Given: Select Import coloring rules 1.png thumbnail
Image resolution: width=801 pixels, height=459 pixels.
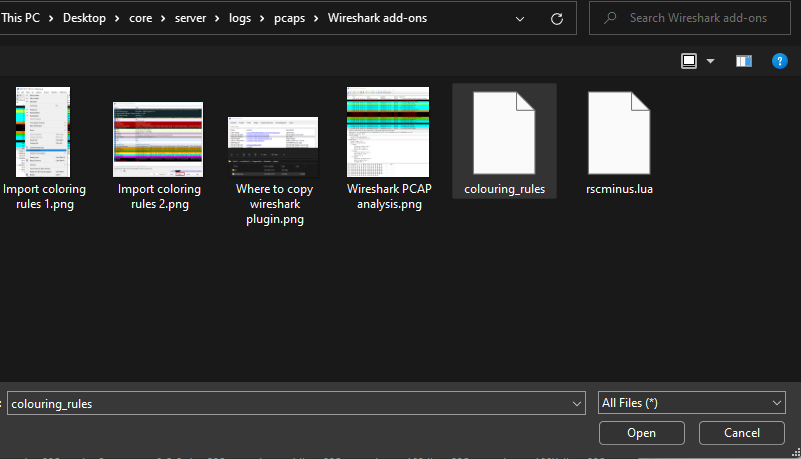Looking at the screenshot, I should click(43, 132).
